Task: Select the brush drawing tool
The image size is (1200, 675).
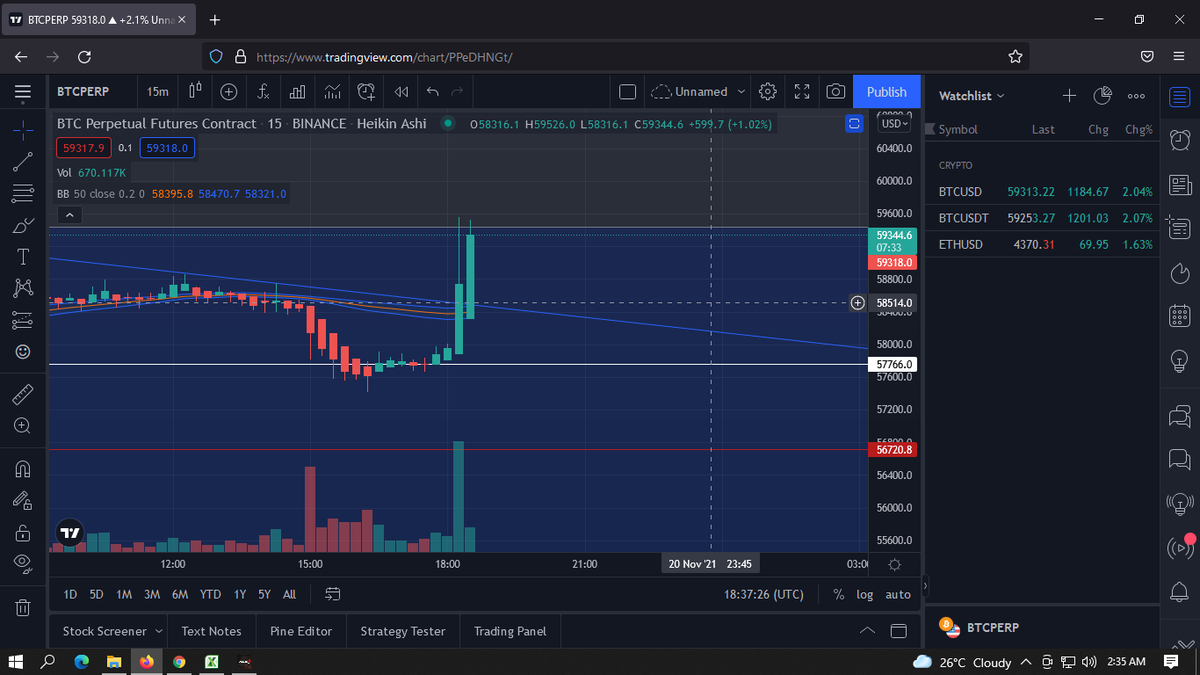Action: tap(22, 225)
